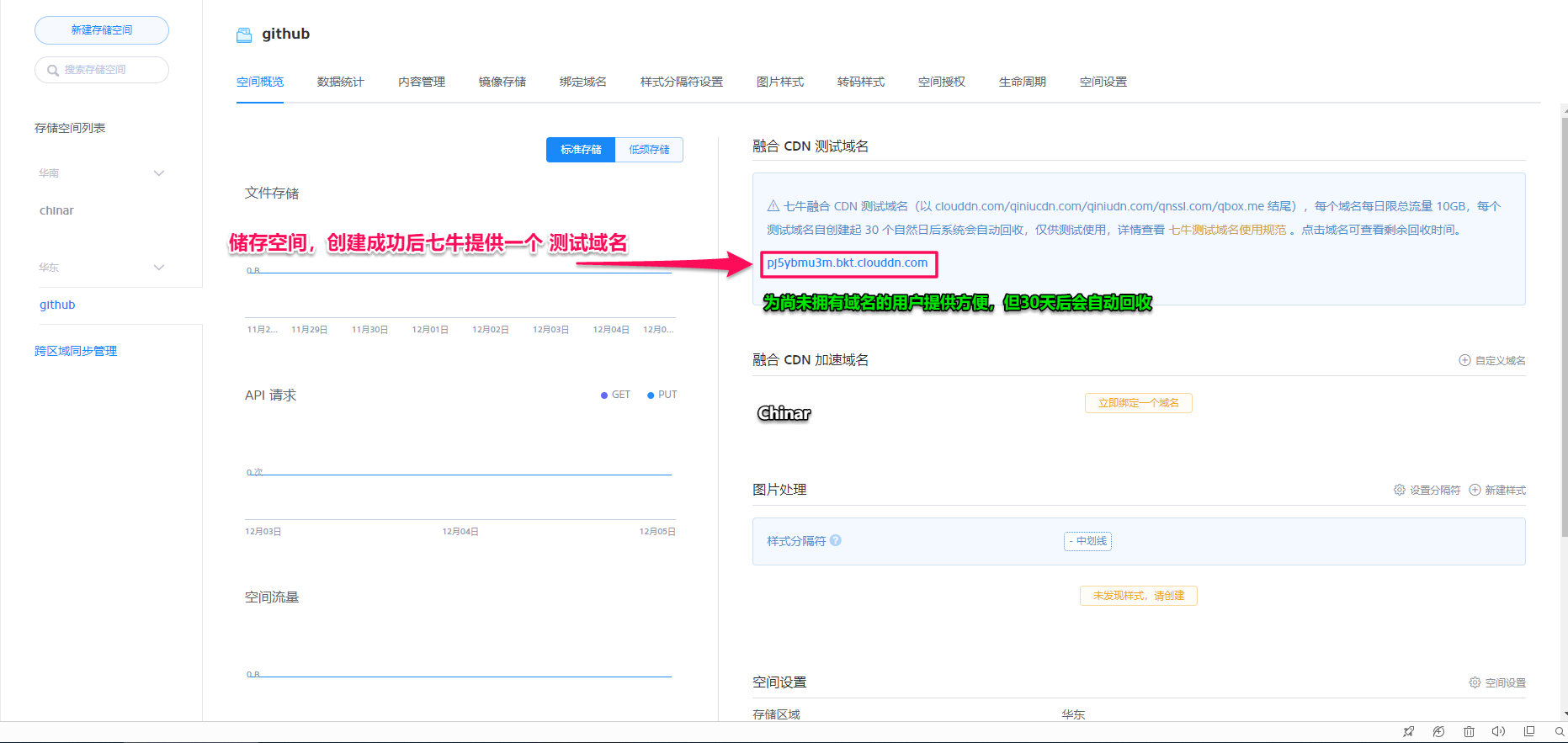Click 立即绑定一个域名 button
The image size is (1568, 743).
pos(1139,403)
